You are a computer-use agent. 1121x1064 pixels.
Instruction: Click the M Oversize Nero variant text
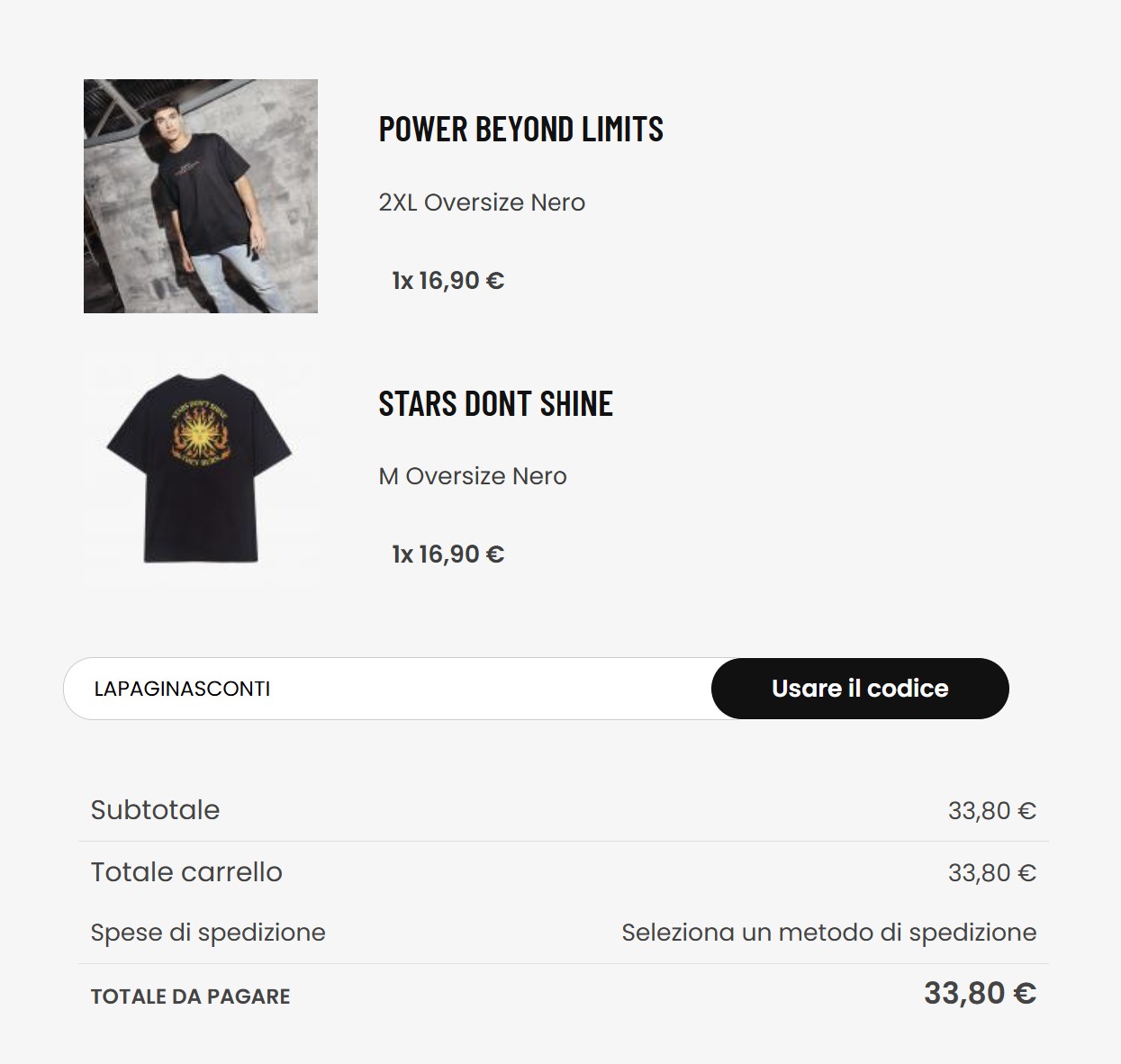point(473,476)
